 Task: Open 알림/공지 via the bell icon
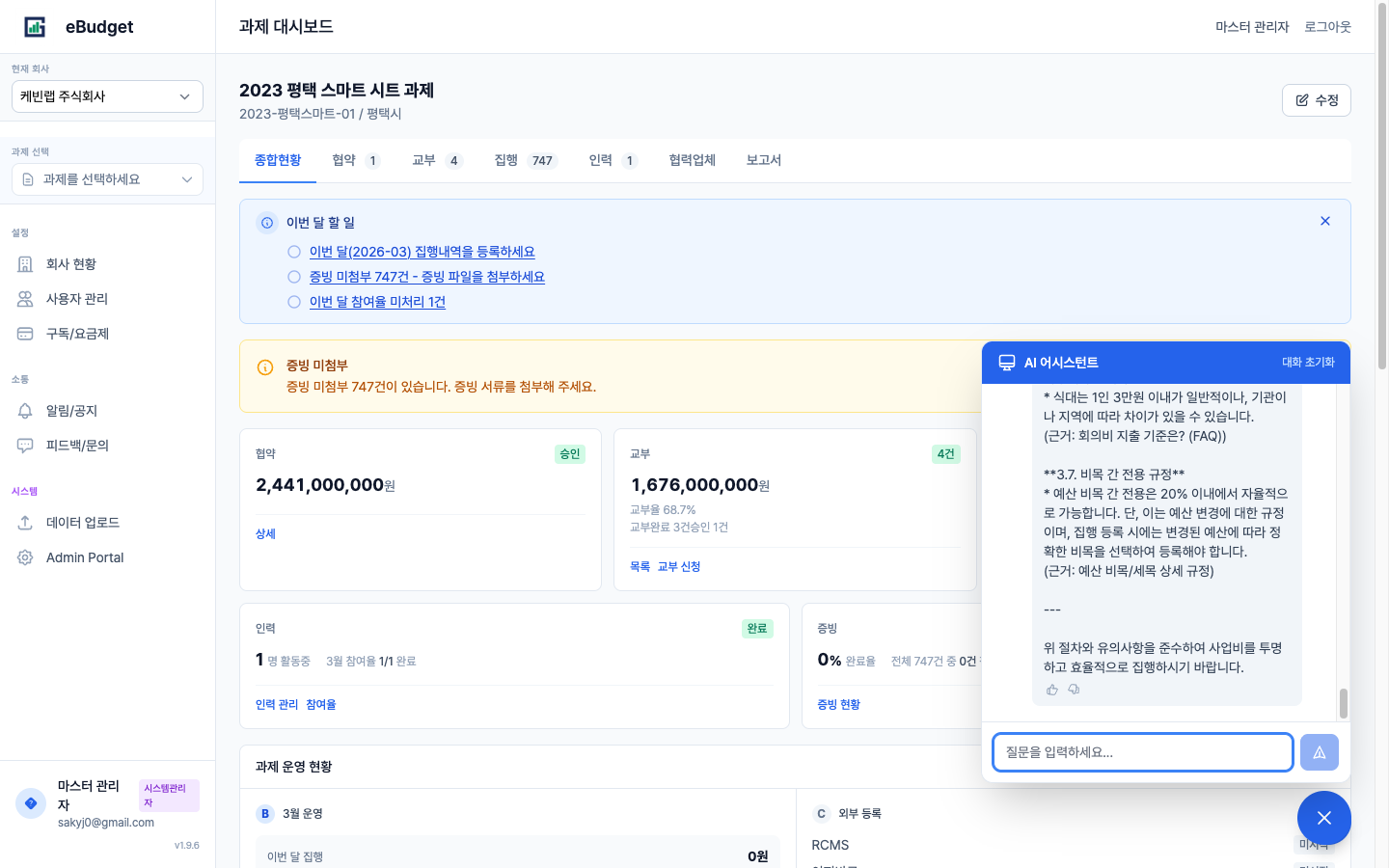24,410
